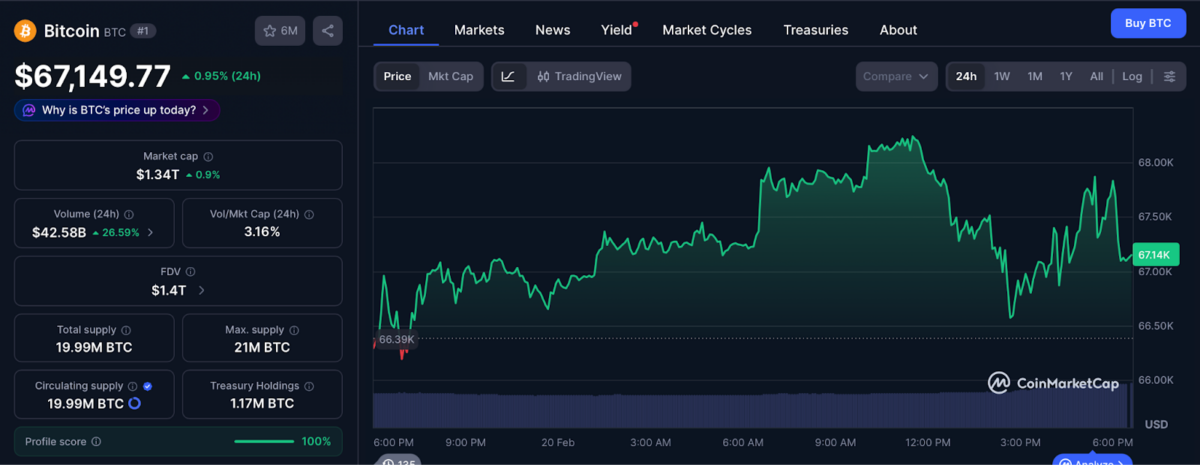Click the 21M BTC max supply value
The width and height of the screenshot is (1200, 465).
pyautogui.click(x=262, y=348)
